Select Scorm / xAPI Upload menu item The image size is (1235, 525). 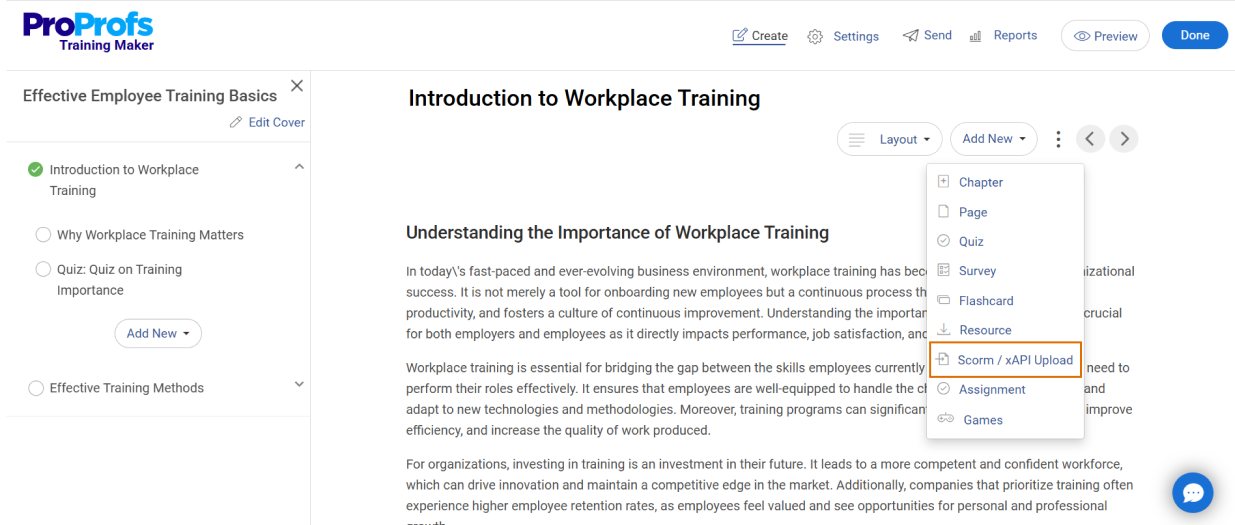pyautogui.click(x=1005, y=360)
